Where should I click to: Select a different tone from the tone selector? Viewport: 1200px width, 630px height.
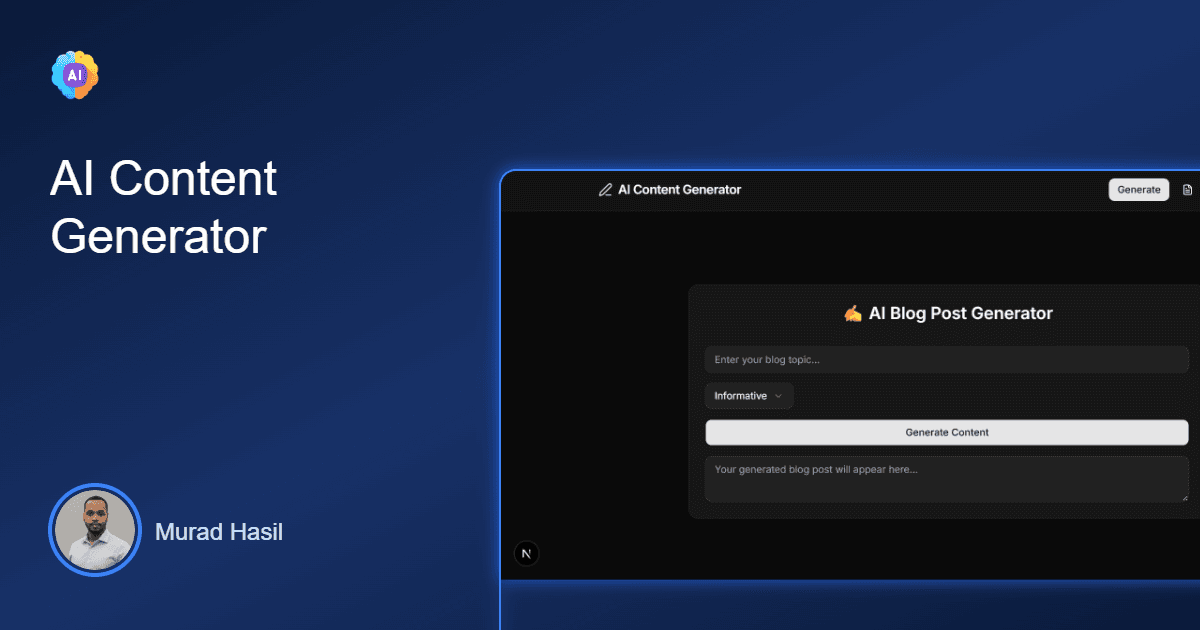pyautogui.click(x=749, y=395)
